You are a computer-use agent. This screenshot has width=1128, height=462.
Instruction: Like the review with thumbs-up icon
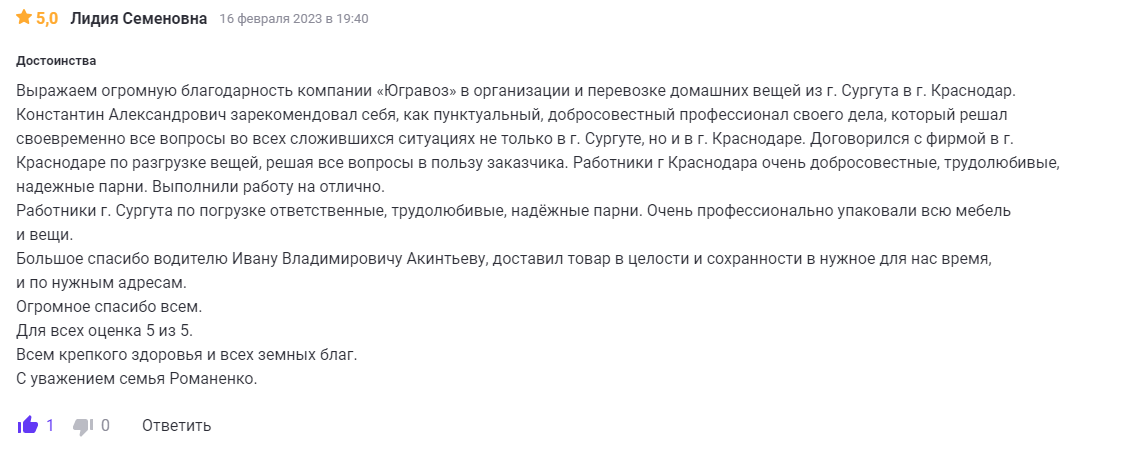pyautogui.click(x=27, y=426)
